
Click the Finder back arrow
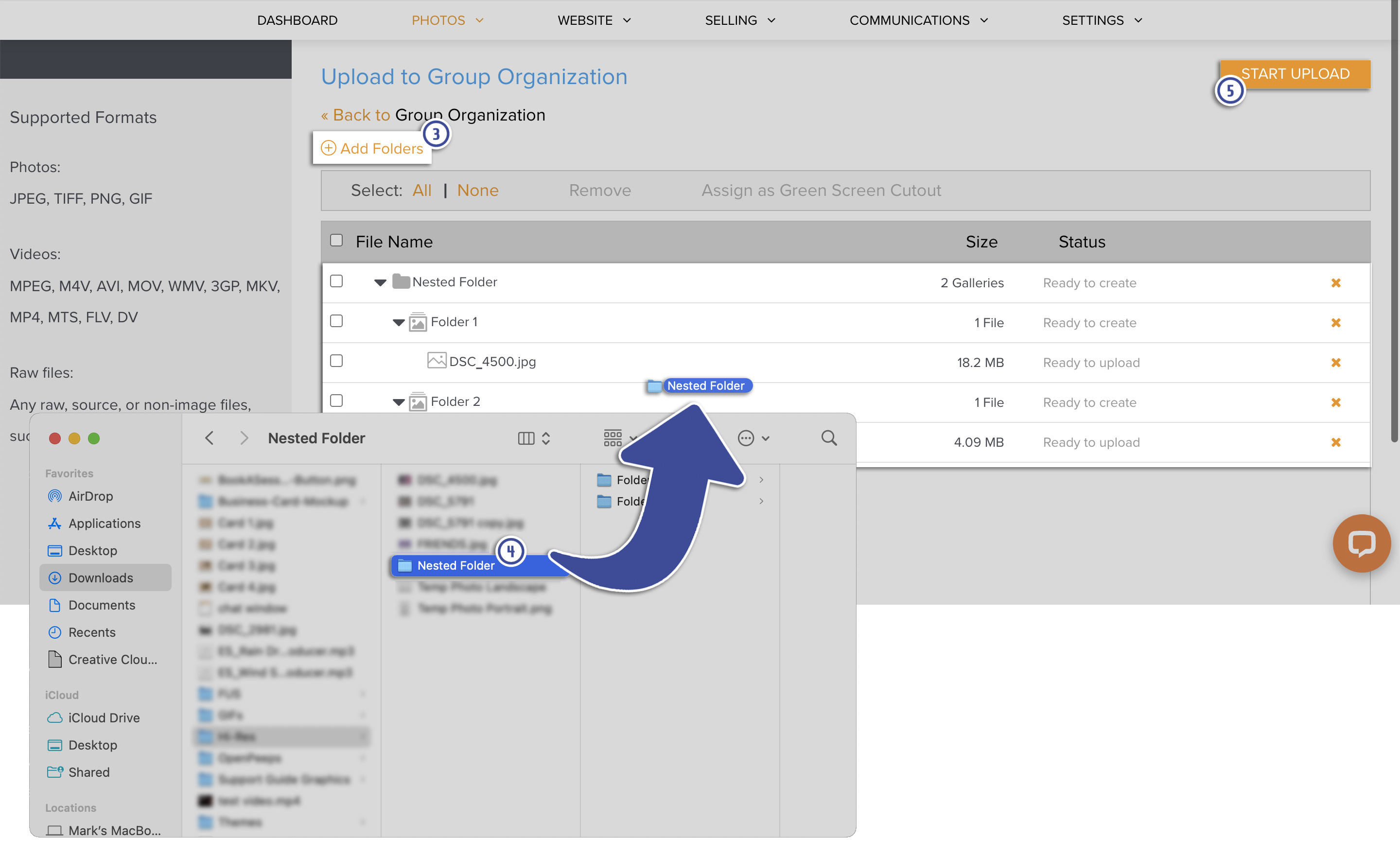pyautogui.click(x=209, y=438)
